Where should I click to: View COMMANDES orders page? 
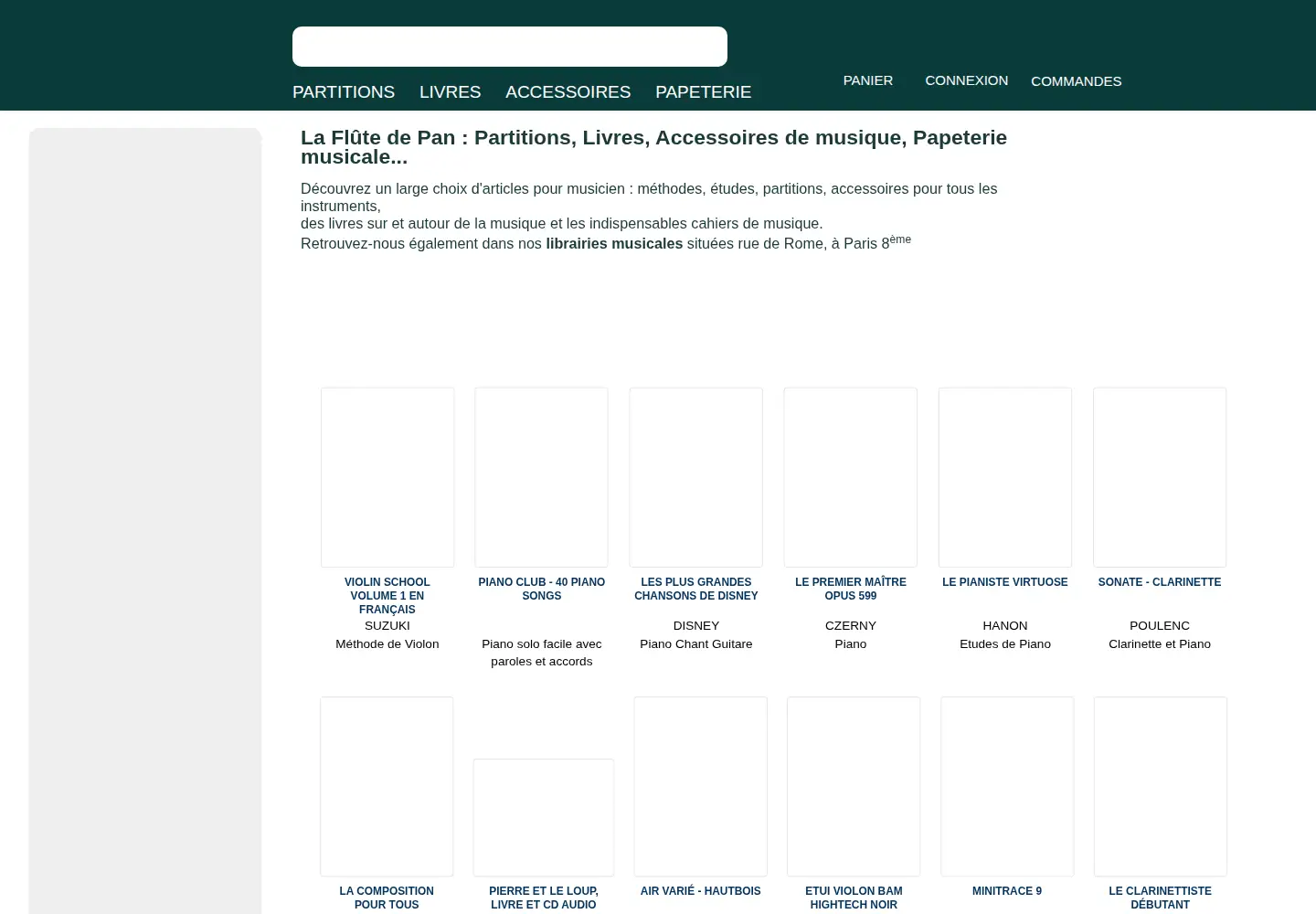click(x=1076, y=81)
